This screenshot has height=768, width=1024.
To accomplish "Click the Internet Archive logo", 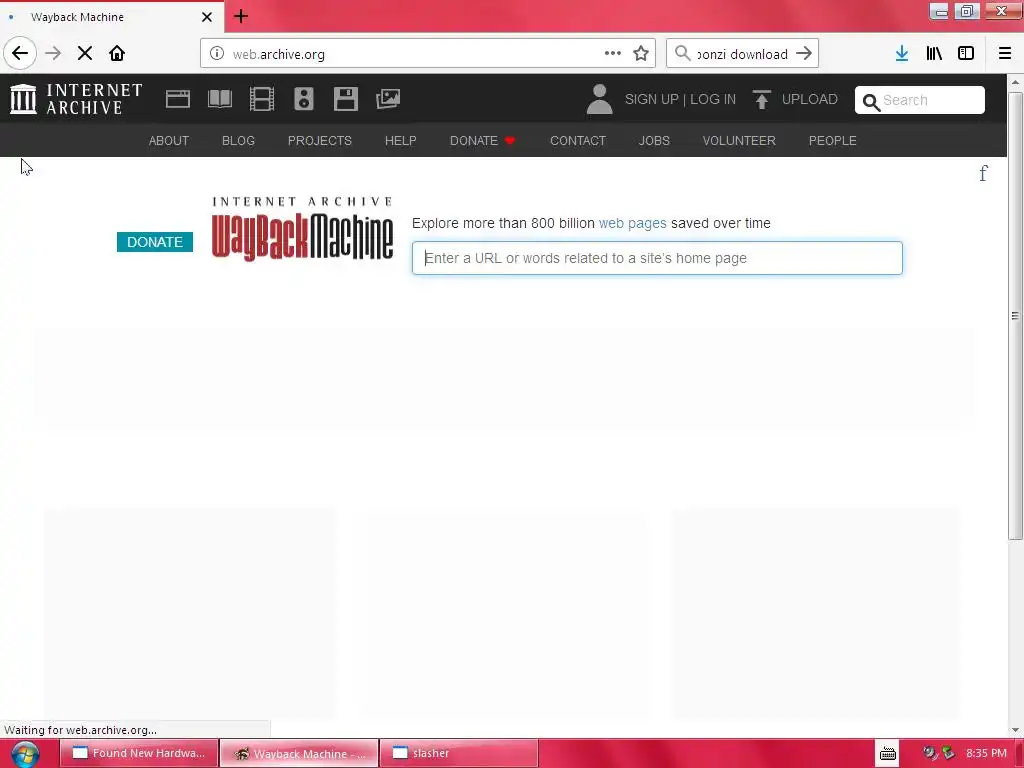I will click(x=76, y=99).
